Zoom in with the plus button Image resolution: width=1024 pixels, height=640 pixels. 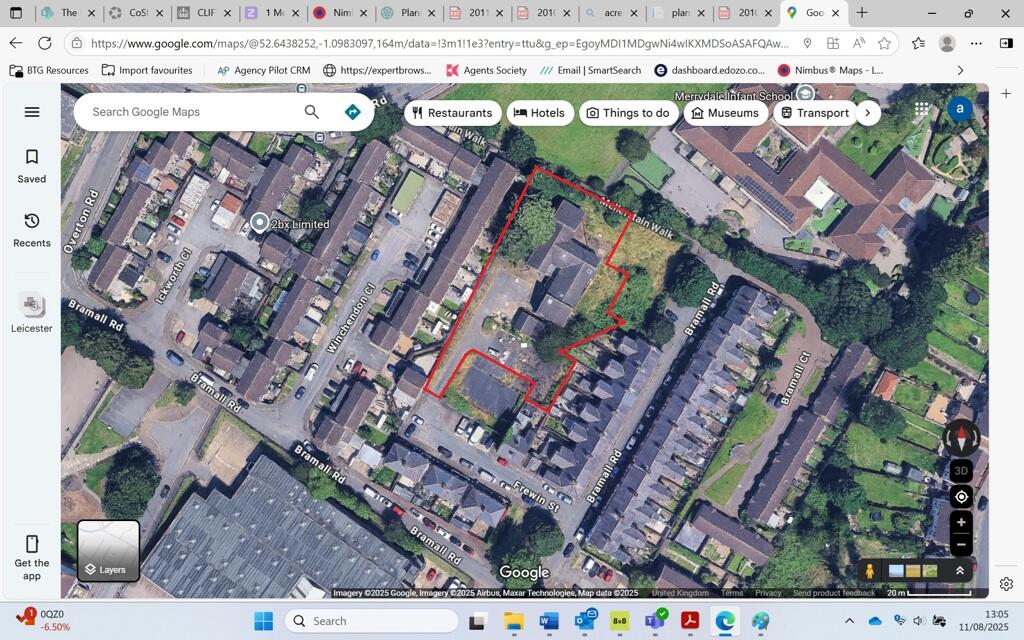click(961, 522)
